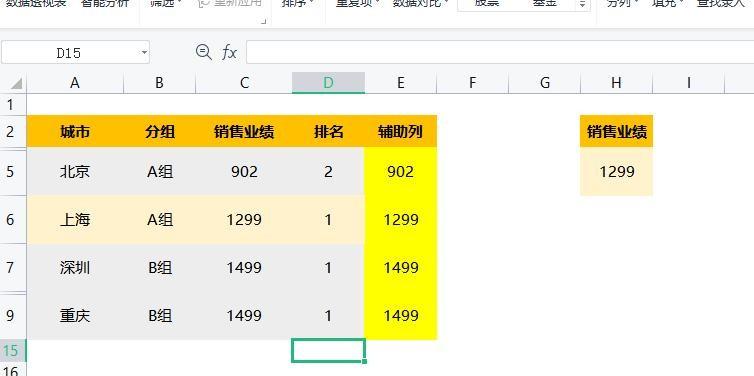Select column I header
754x376 pixels.
pos(689,83)
